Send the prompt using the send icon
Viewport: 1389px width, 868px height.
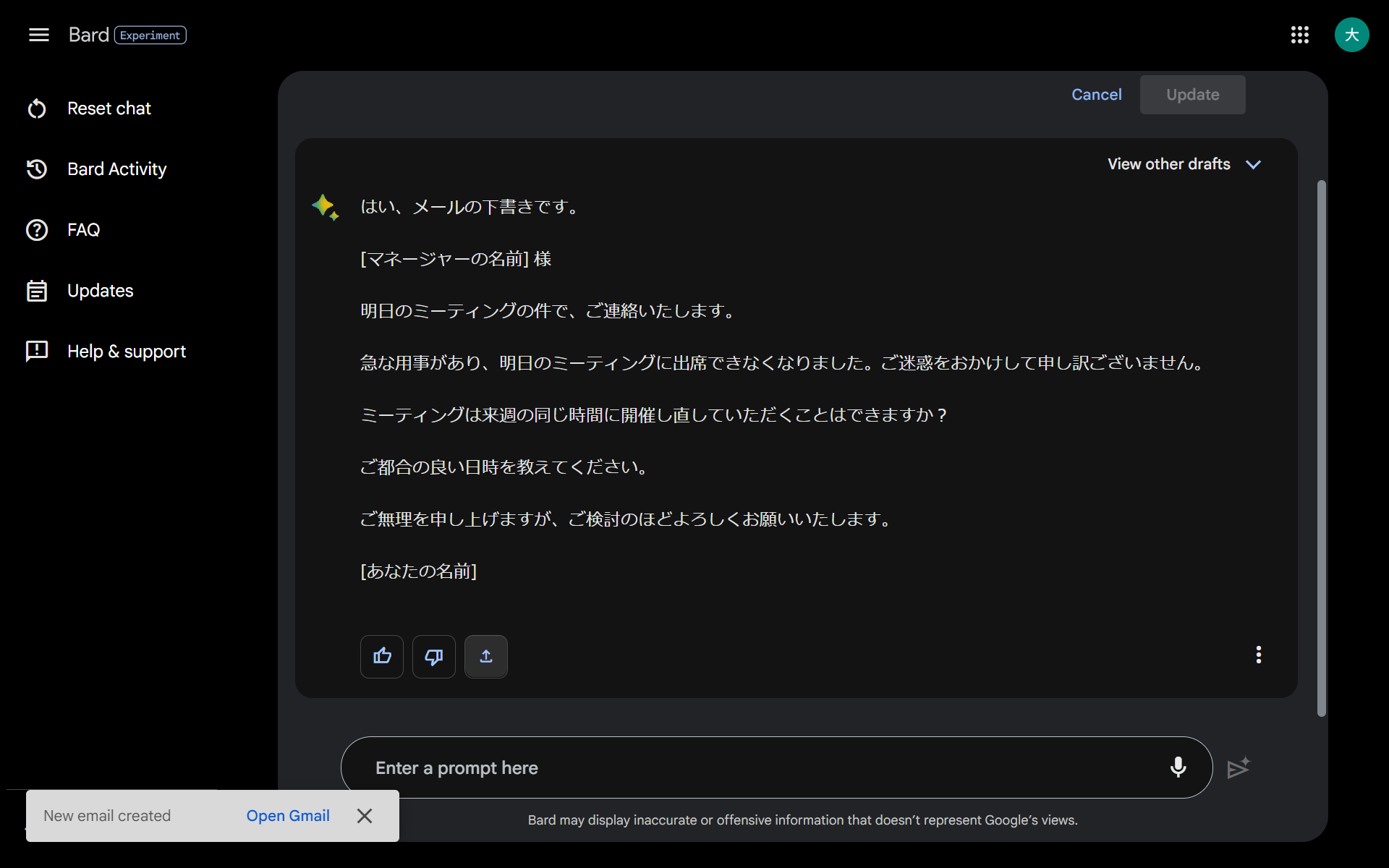(x=1239, y=767)
